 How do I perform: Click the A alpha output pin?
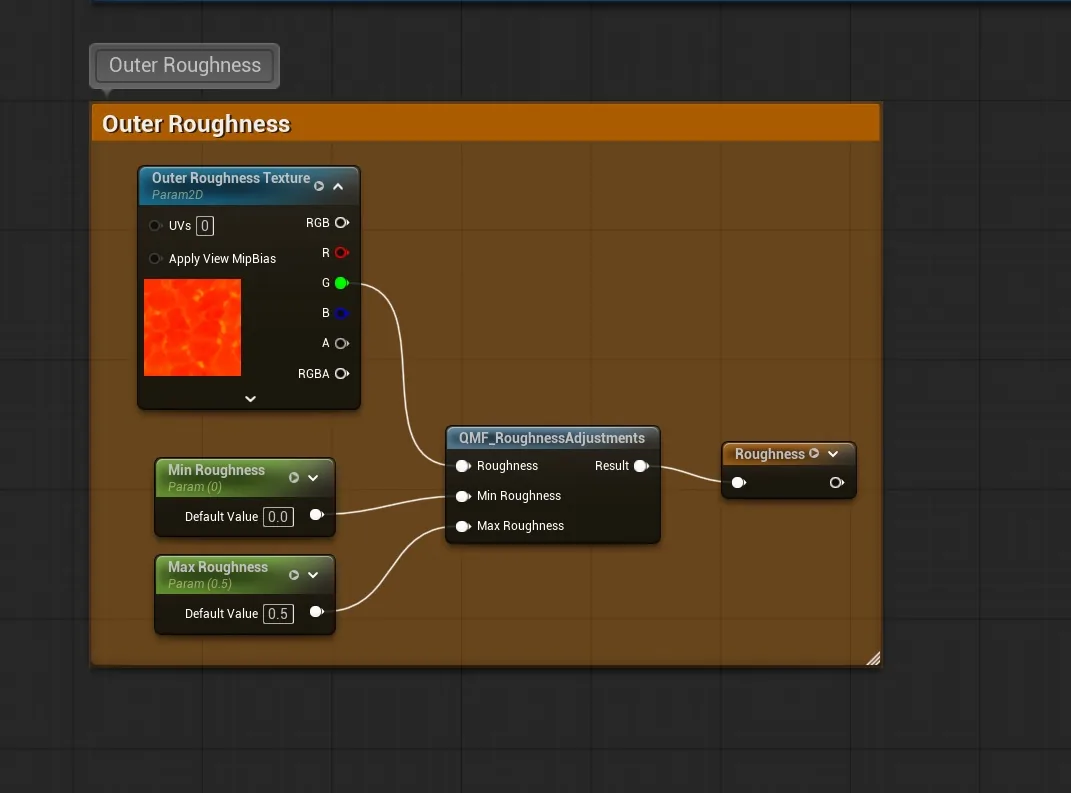(342, 344)
